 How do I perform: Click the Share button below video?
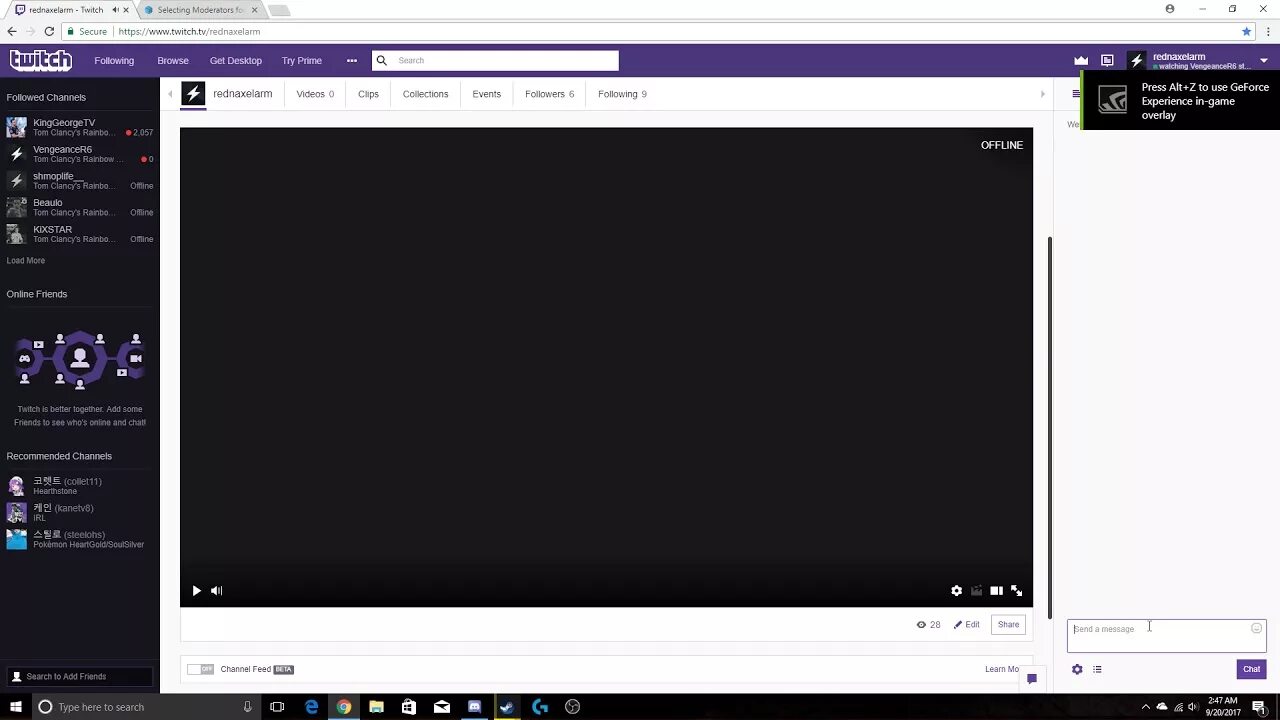point(1008,624)
